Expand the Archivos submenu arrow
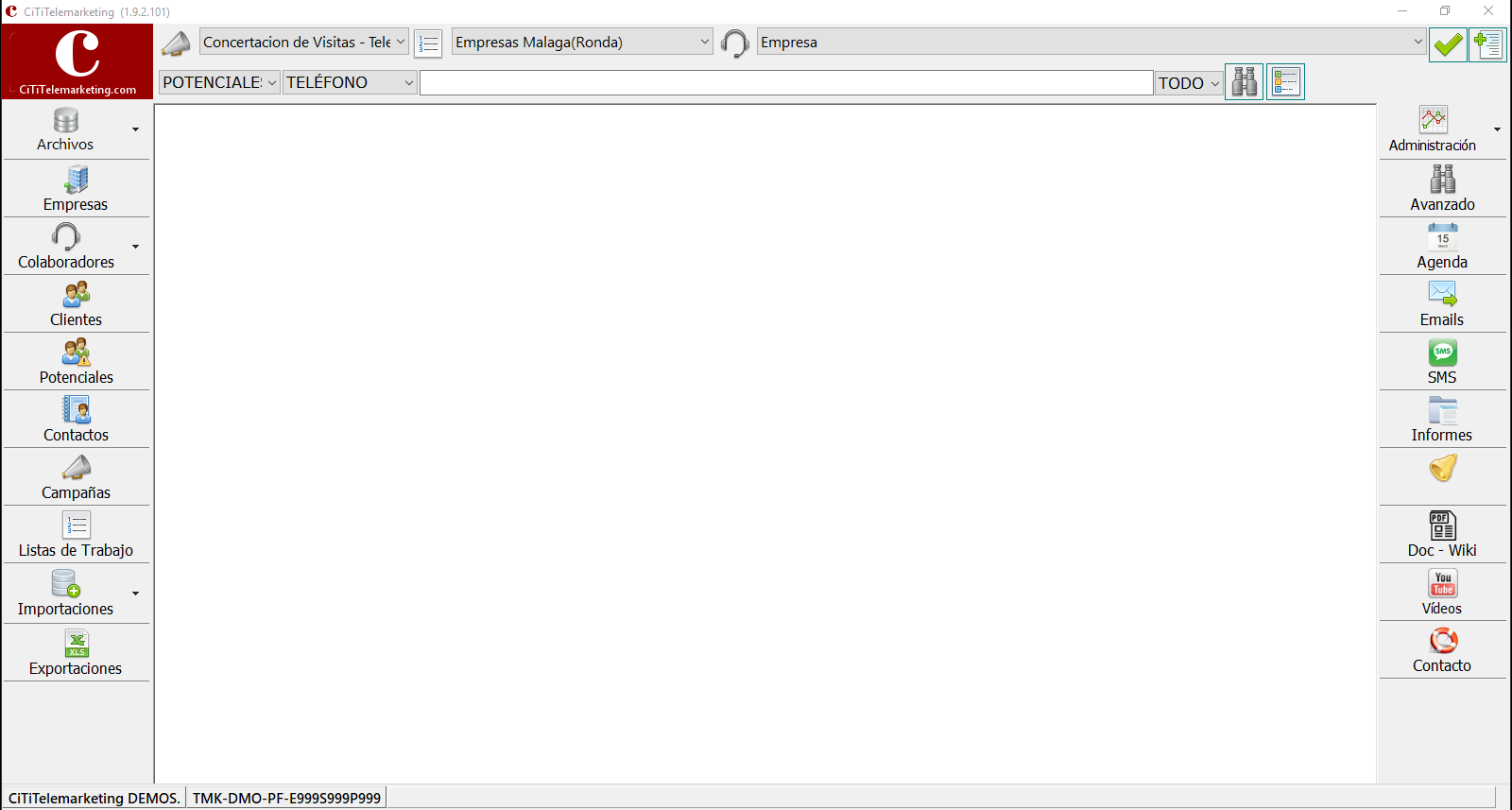The image size is (1512, 810). [136, 129]
